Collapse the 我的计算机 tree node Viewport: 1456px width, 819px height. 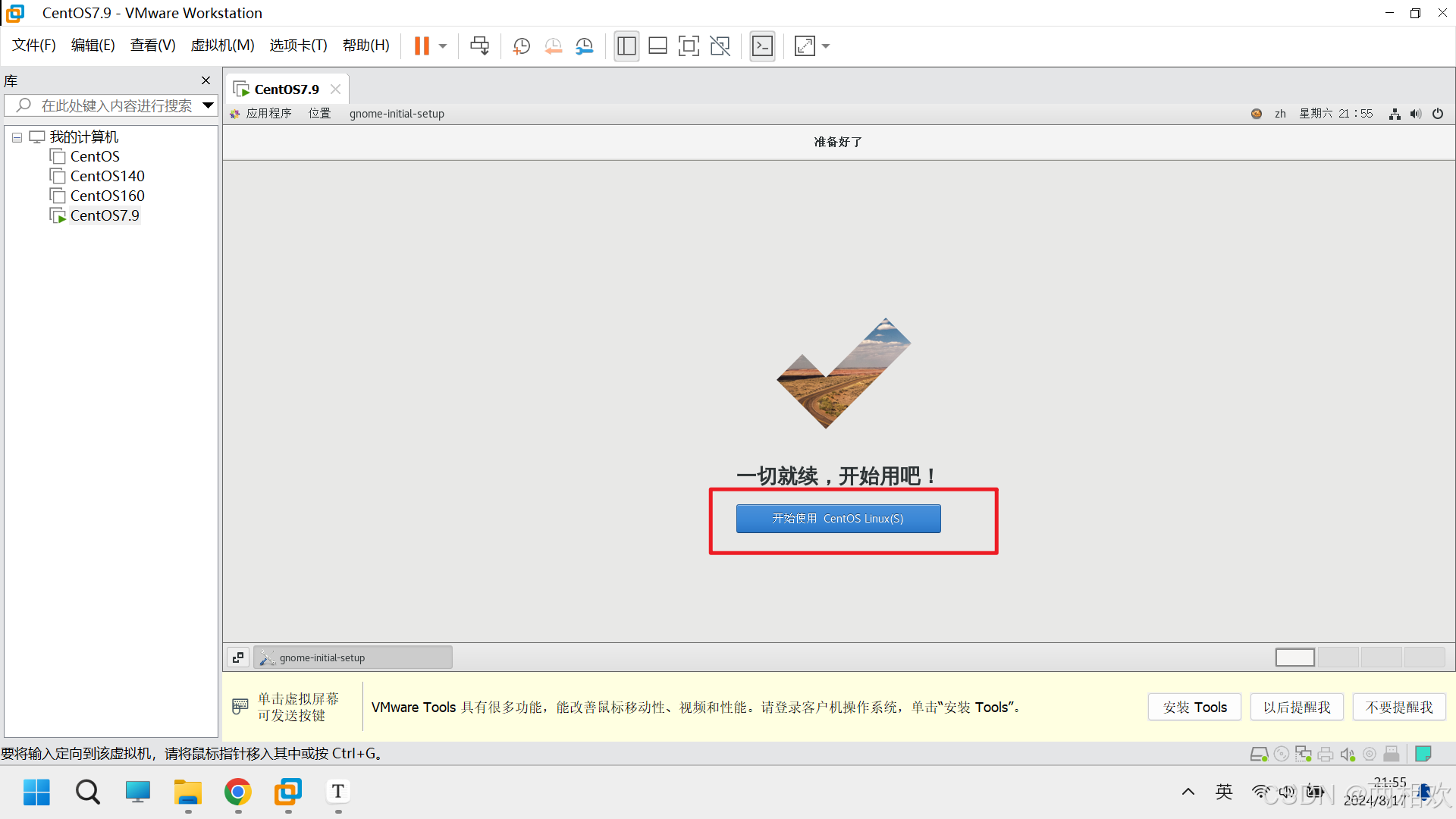(17, 137)
